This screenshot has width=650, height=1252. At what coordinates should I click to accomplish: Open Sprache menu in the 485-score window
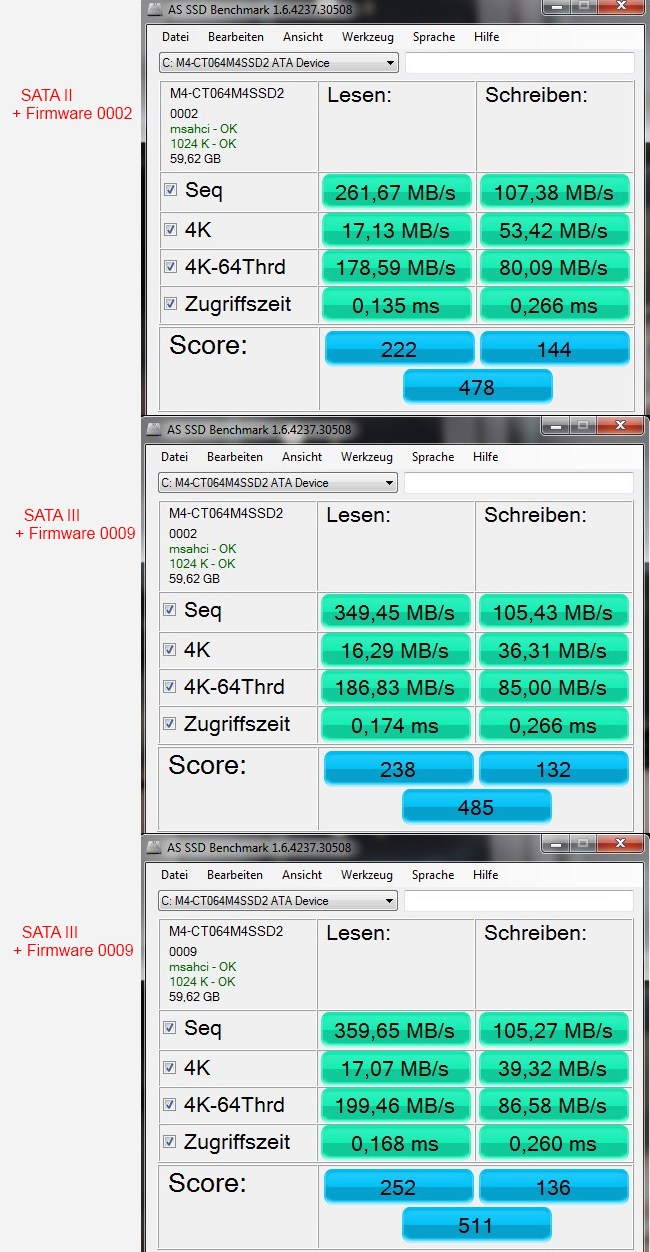[433, 457]
